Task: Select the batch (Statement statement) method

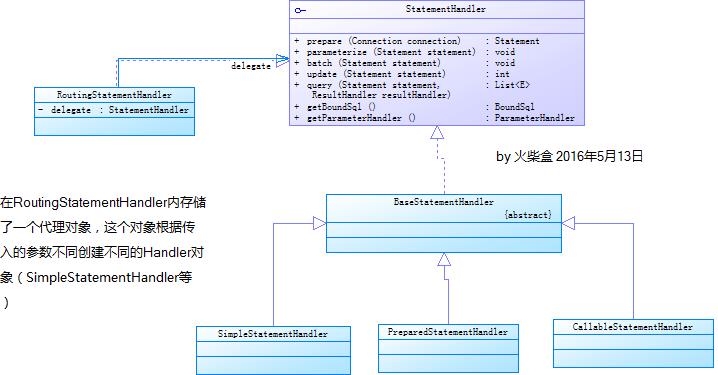Action: (373, 63)
